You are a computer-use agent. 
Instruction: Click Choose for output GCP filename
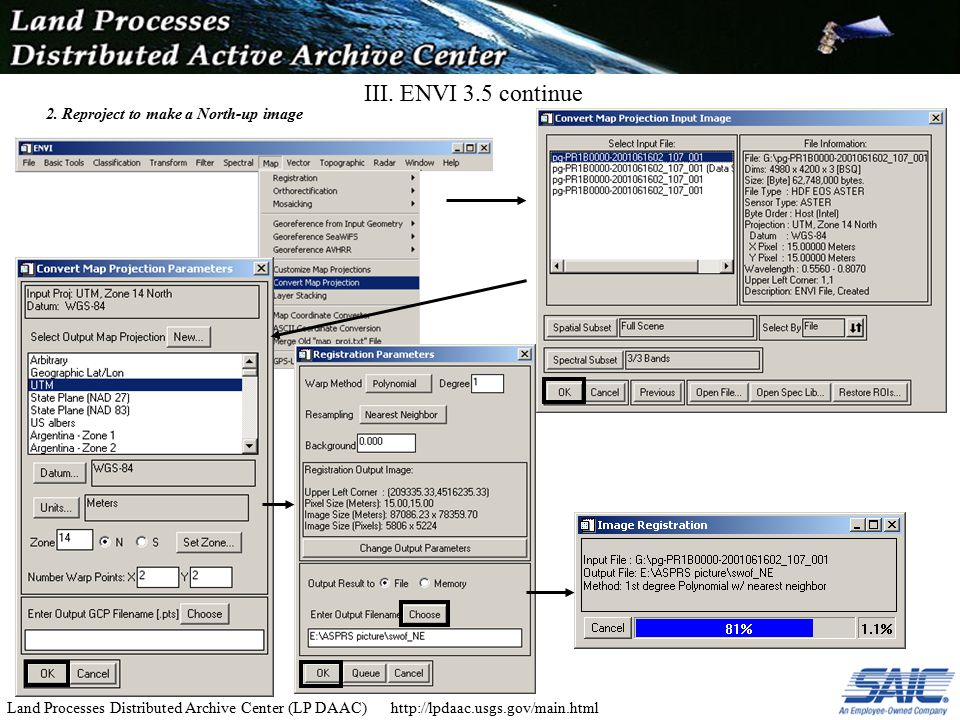click(204, 613)
